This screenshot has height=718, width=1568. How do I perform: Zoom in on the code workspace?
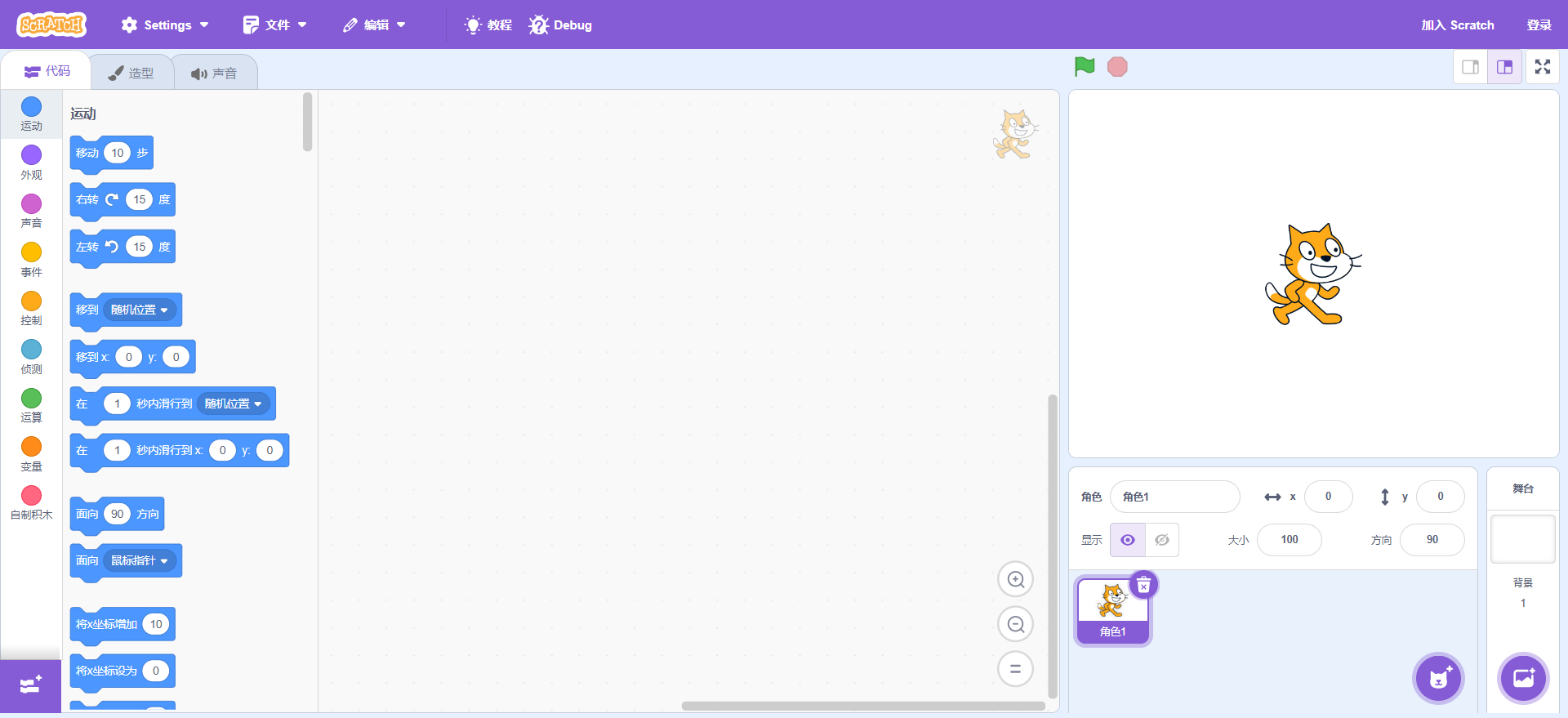[1015, 580]
